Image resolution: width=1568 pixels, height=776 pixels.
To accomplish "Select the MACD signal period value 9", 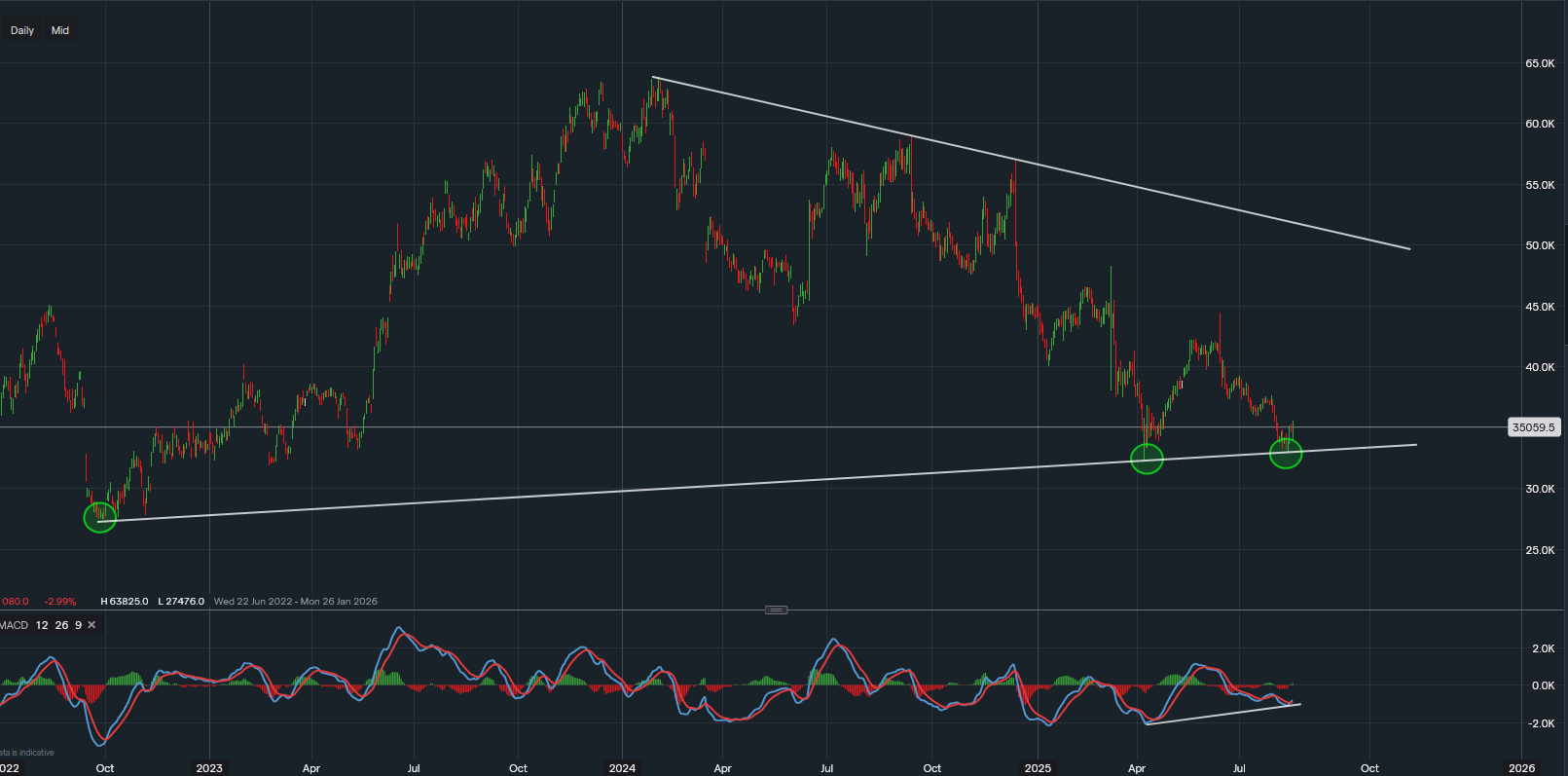I will coord(78,625).
